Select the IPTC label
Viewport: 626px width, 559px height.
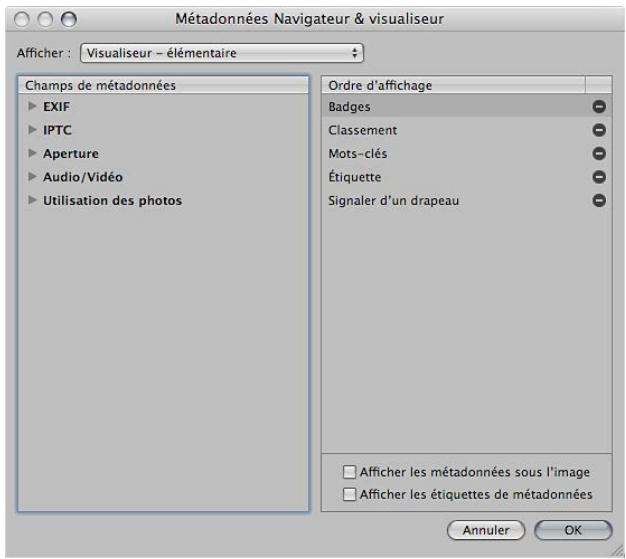pyautogui.click(x=57, y=130)
